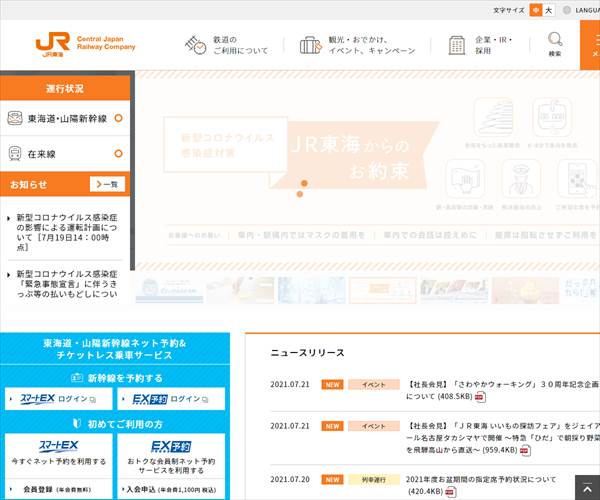Open PDF icon for いいもの探訪フェア release
600x500 pixels.
pyautogui.click(x=525, y=450)
